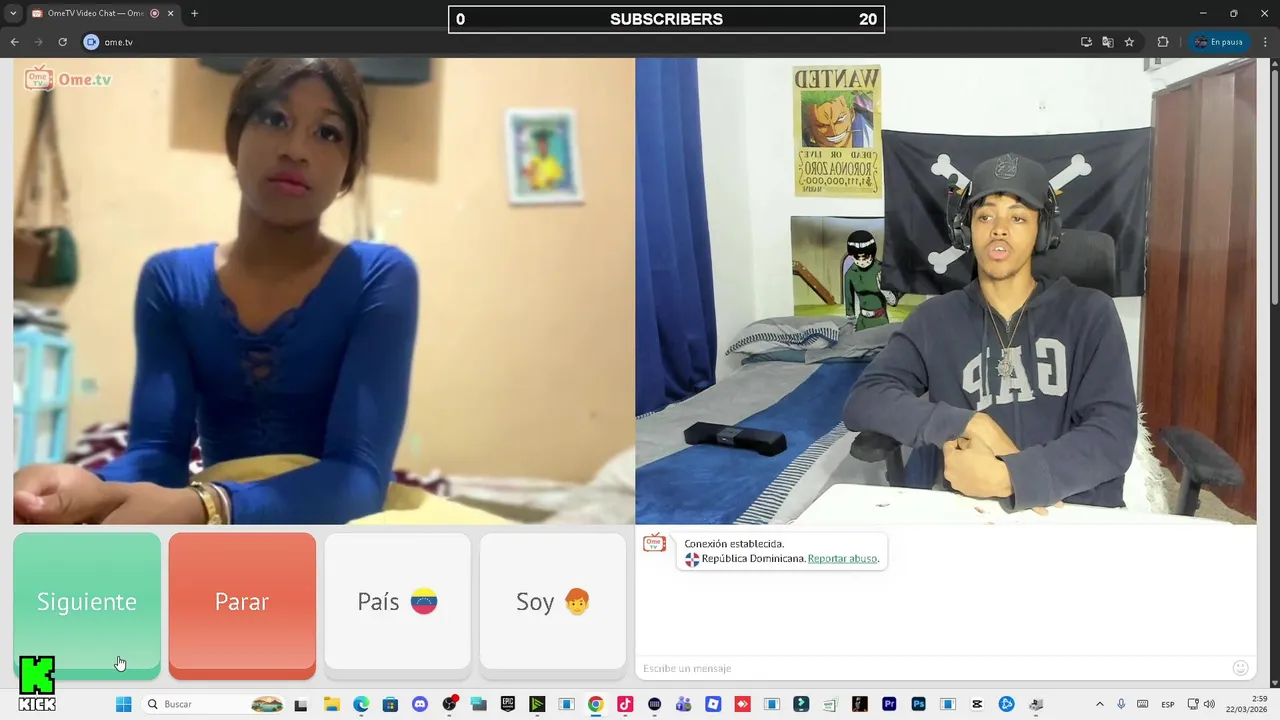Switch the ESP keyboard language

click(x=1167, y=704)
